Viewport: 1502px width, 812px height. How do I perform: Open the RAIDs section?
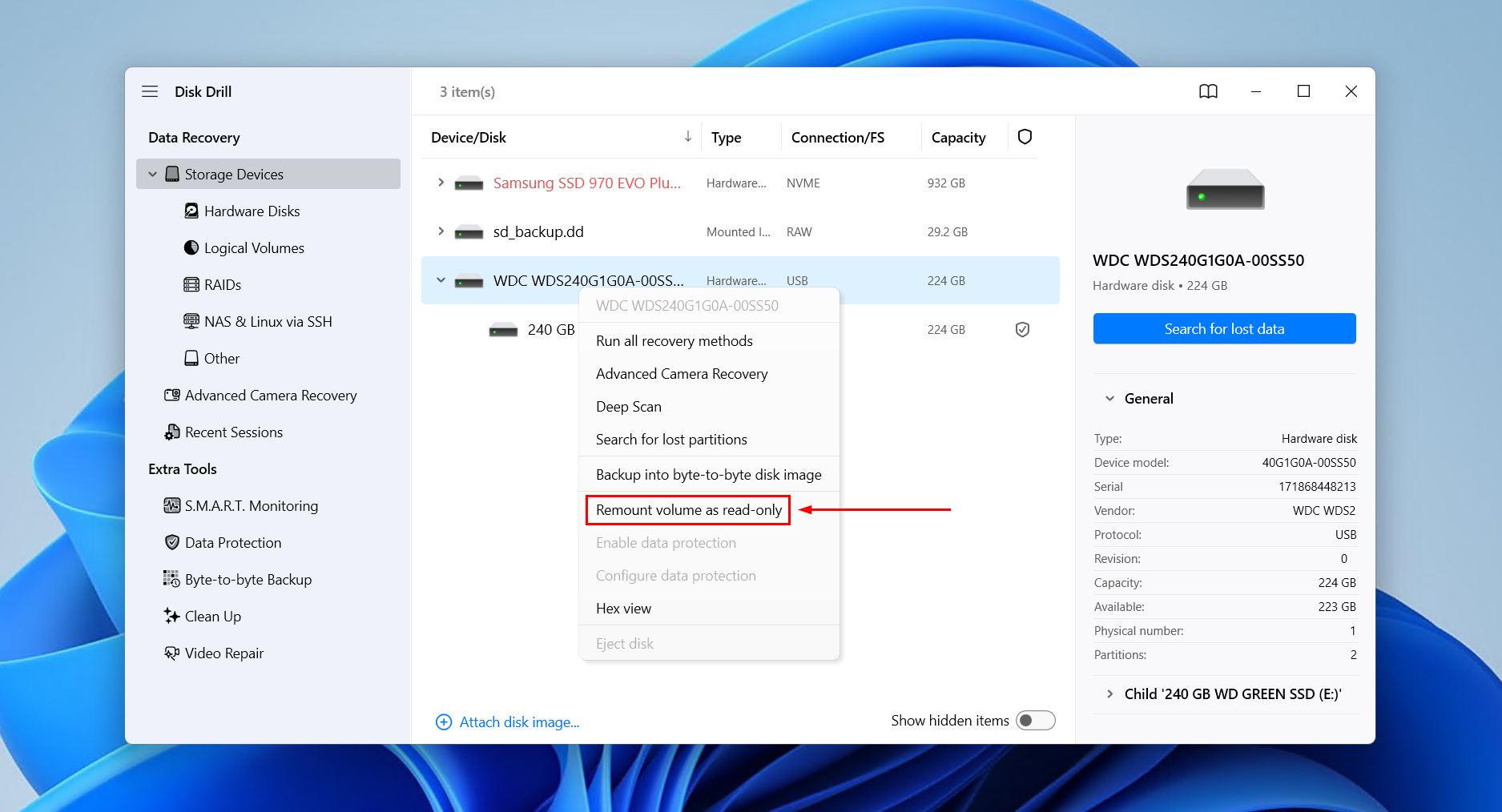[223, 284]
